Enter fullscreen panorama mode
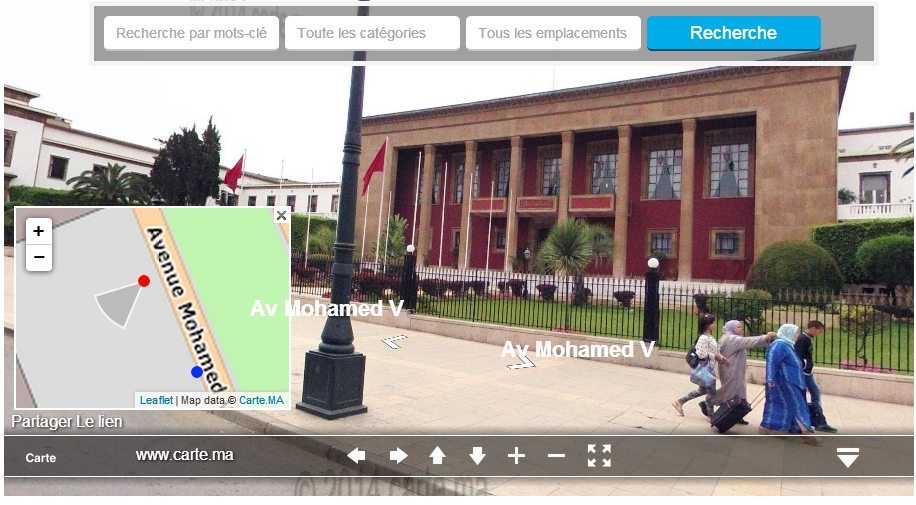The height and width of the screenshot is (505, 916). coord(599,456)
